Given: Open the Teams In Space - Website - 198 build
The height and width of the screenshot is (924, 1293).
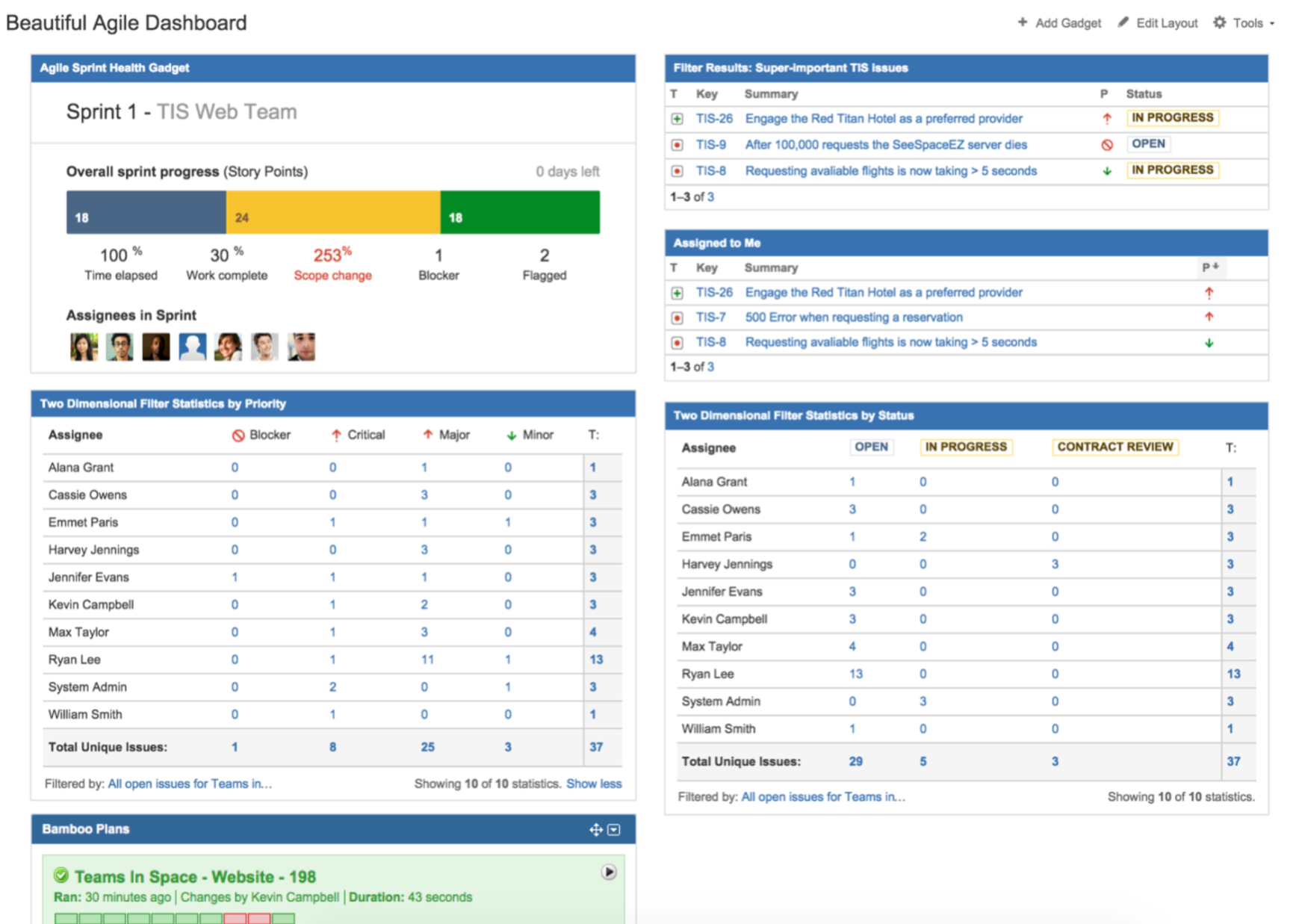Looking at the screenshot, I should pyautogui.click(x=195, y=877).
